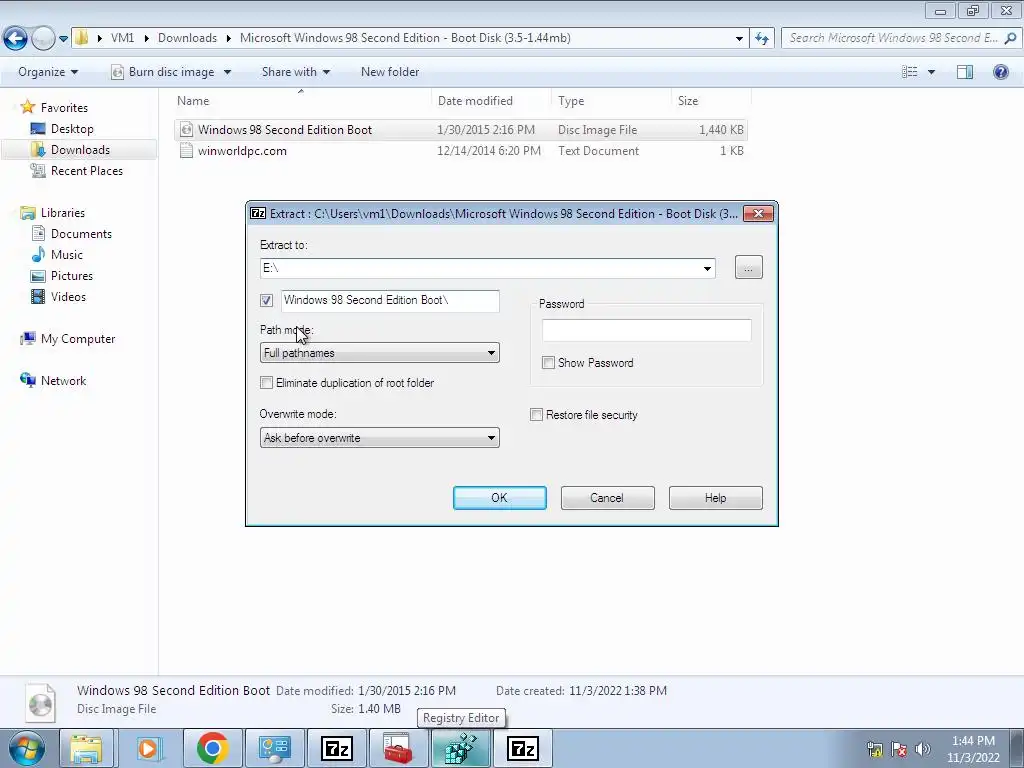Click Burn disc image
The width and height of the screenshot is (1024, 768).
click(163, 72)
